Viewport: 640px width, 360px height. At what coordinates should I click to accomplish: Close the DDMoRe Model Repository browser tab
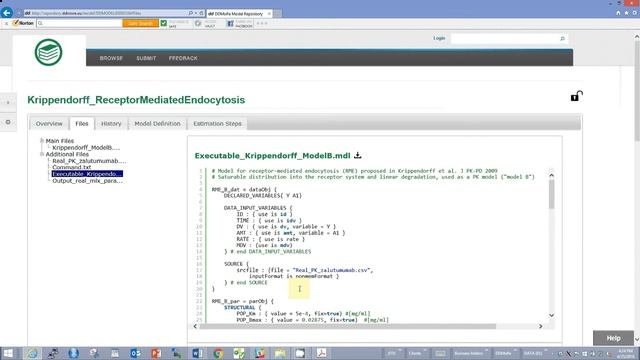269,14
